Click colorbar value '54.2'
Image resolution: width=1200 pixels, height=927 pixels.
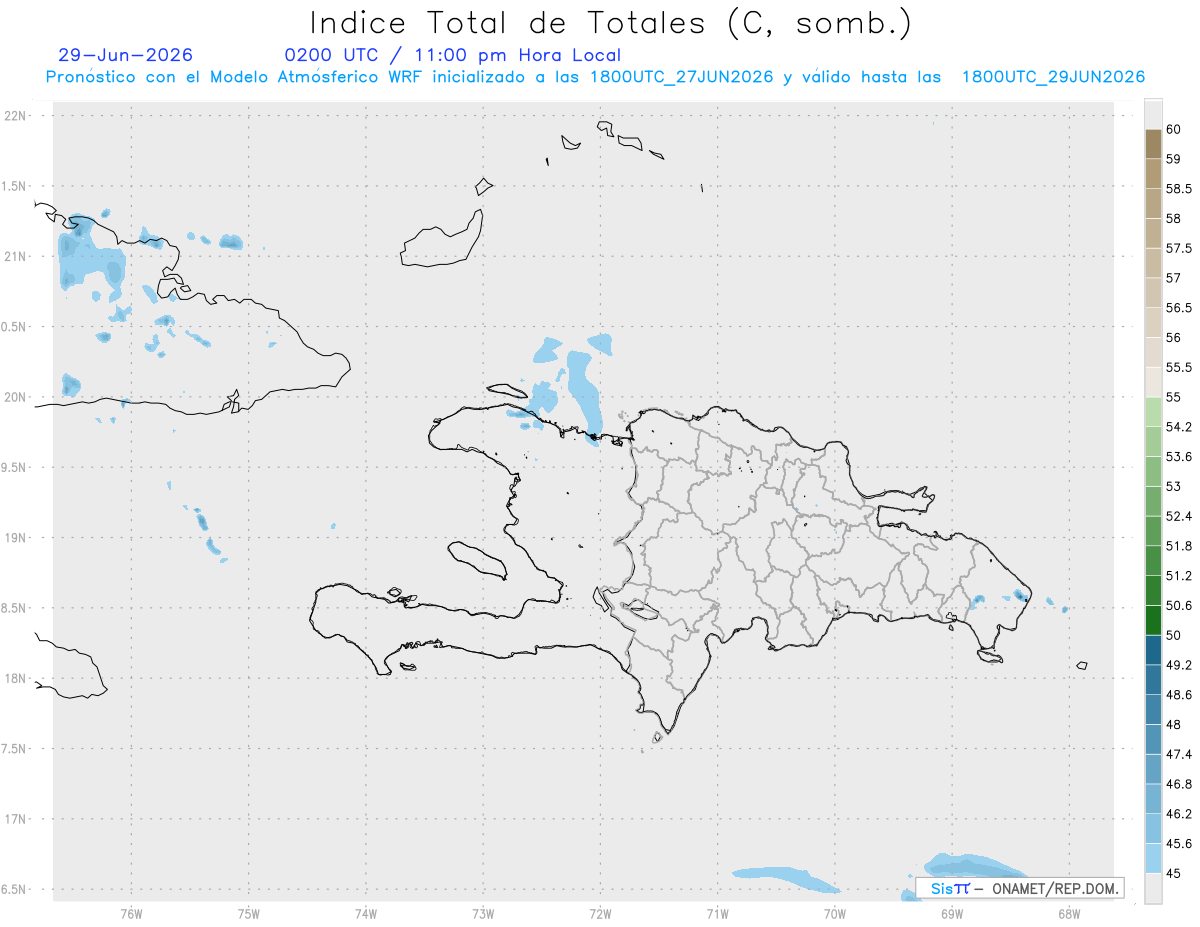(1179, 427)
